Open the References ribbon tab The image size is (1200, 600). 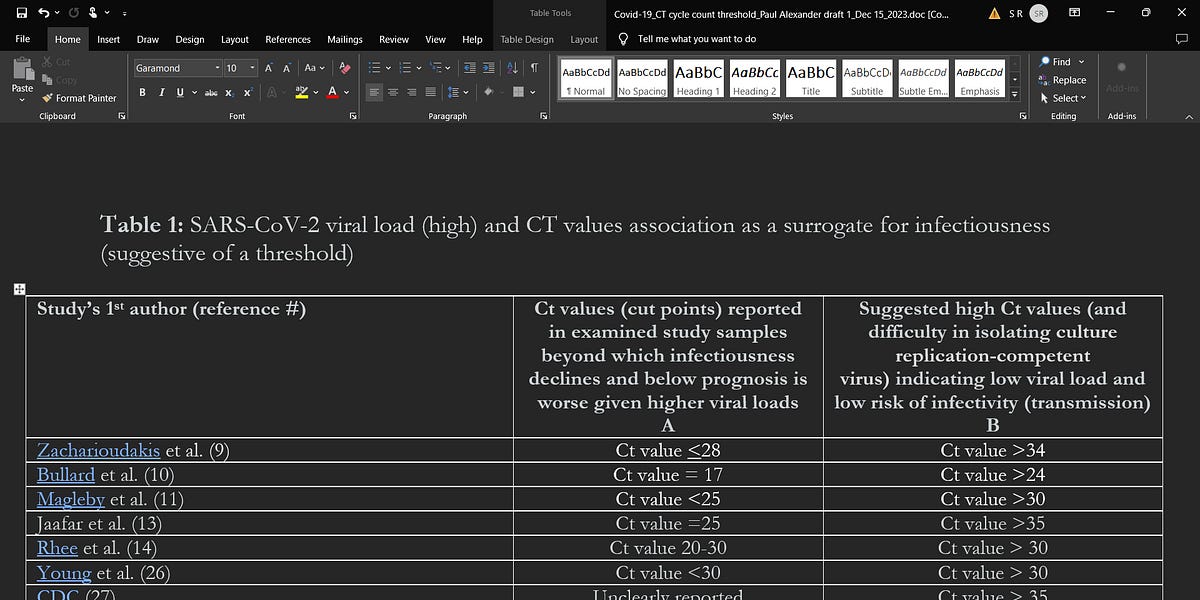[x=288, y=39]
